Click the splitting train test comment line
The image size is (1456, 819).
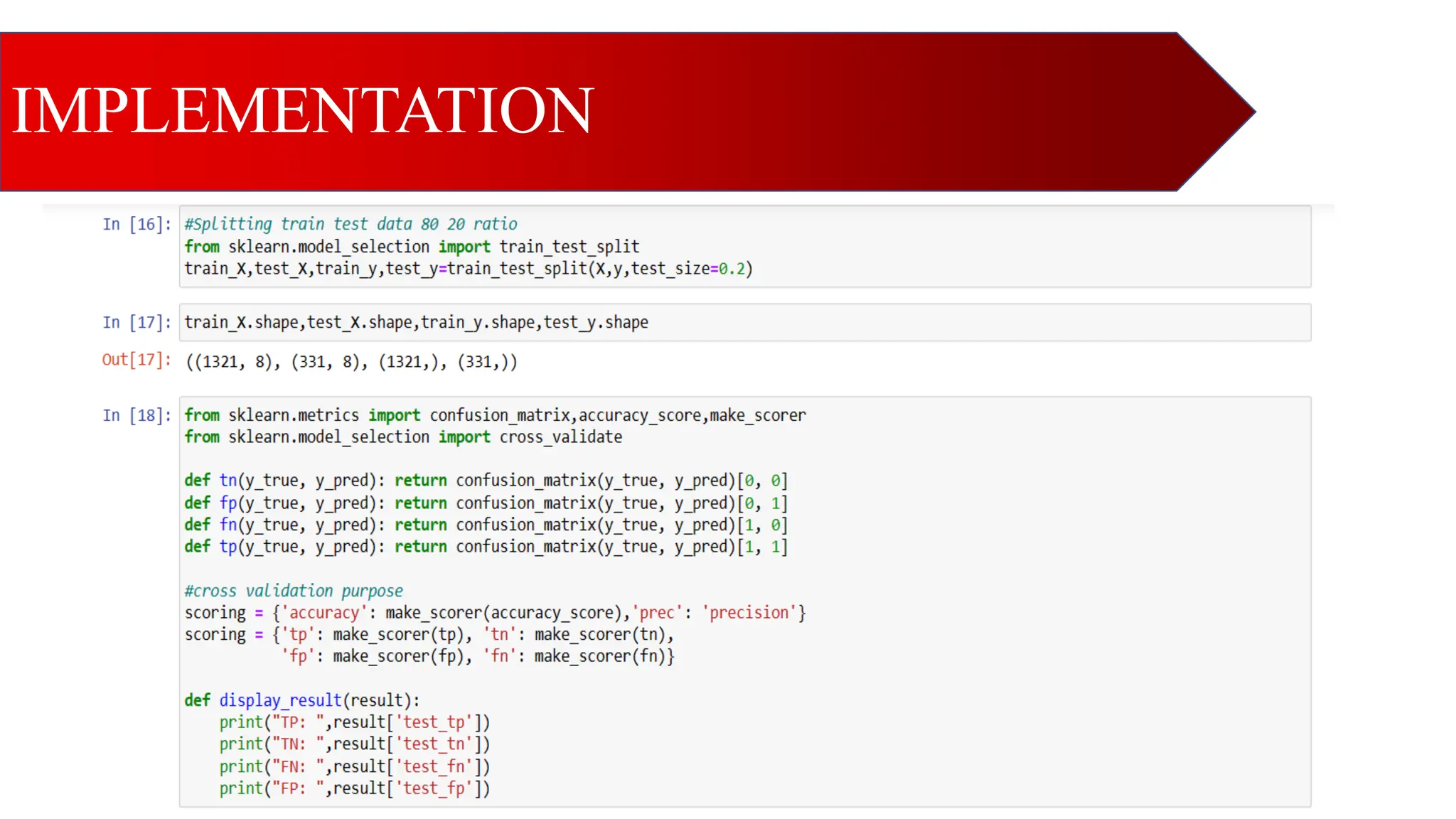350,225
